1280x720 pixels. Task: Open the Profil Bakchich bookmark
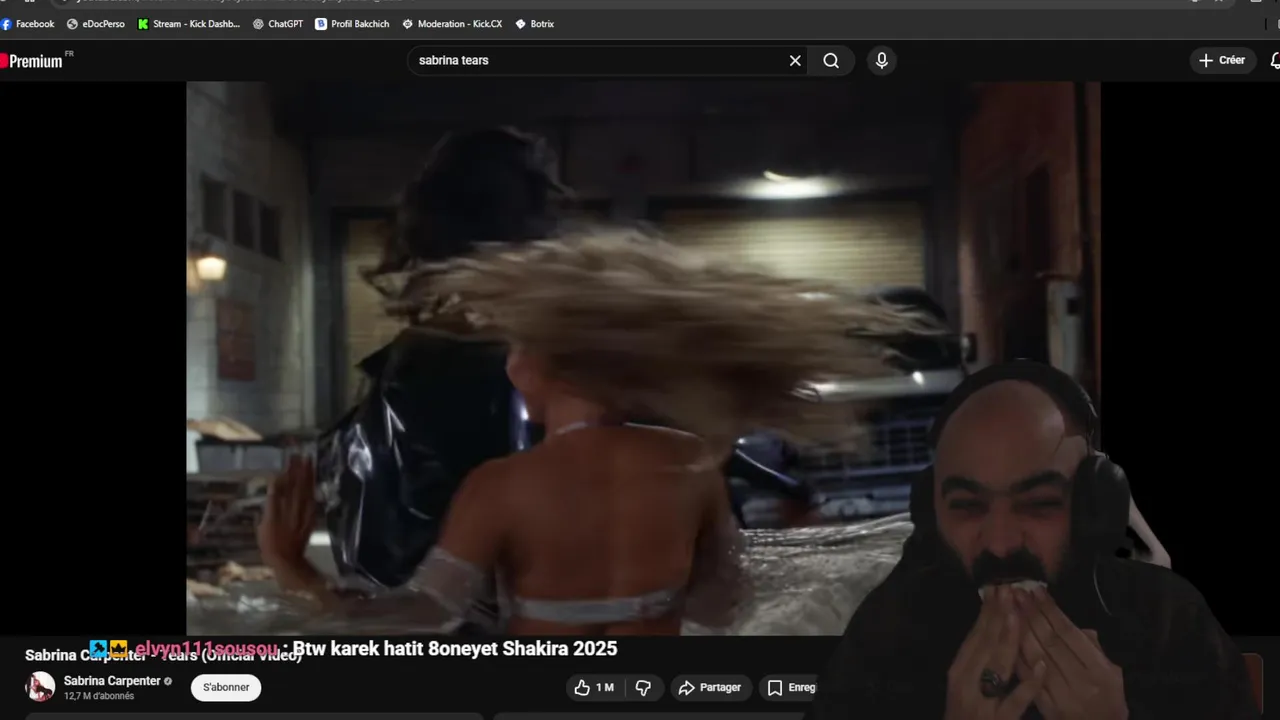pos(352,24)
